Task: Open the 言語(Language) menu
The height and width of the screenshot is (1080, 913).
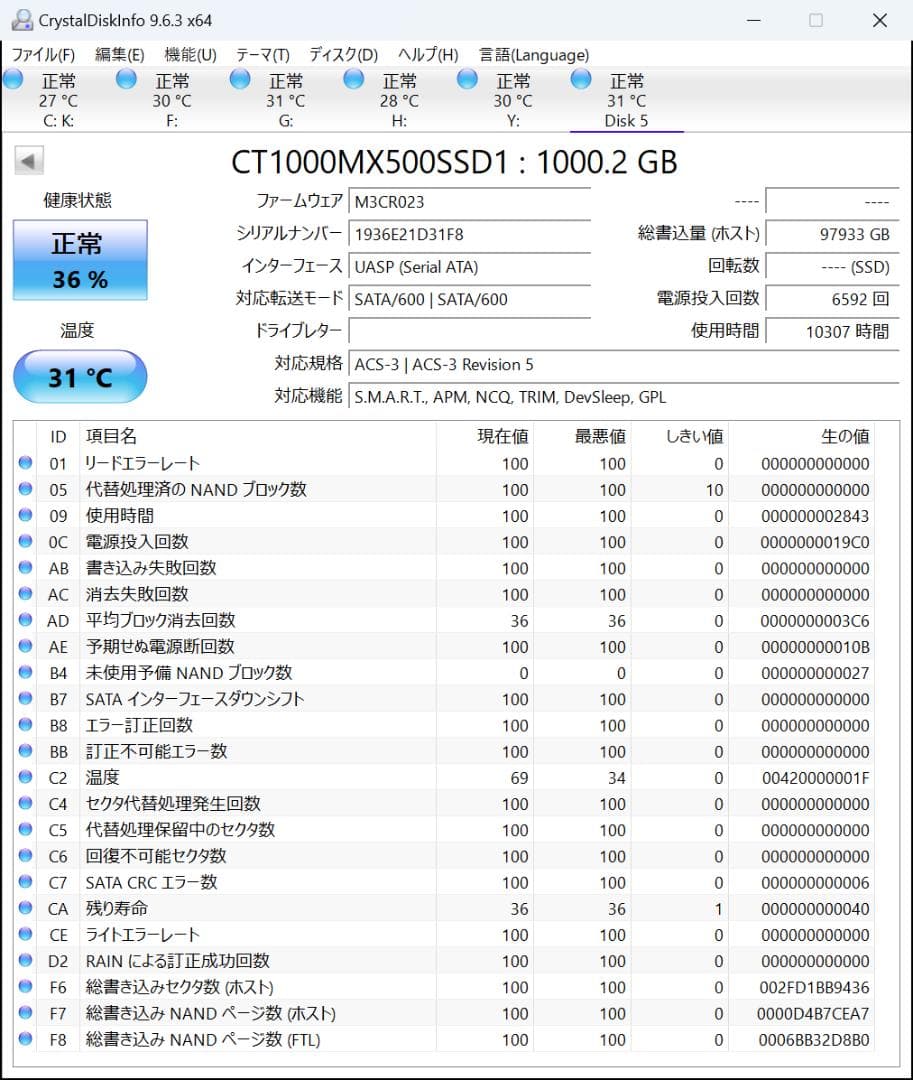Action: (534, 54)
